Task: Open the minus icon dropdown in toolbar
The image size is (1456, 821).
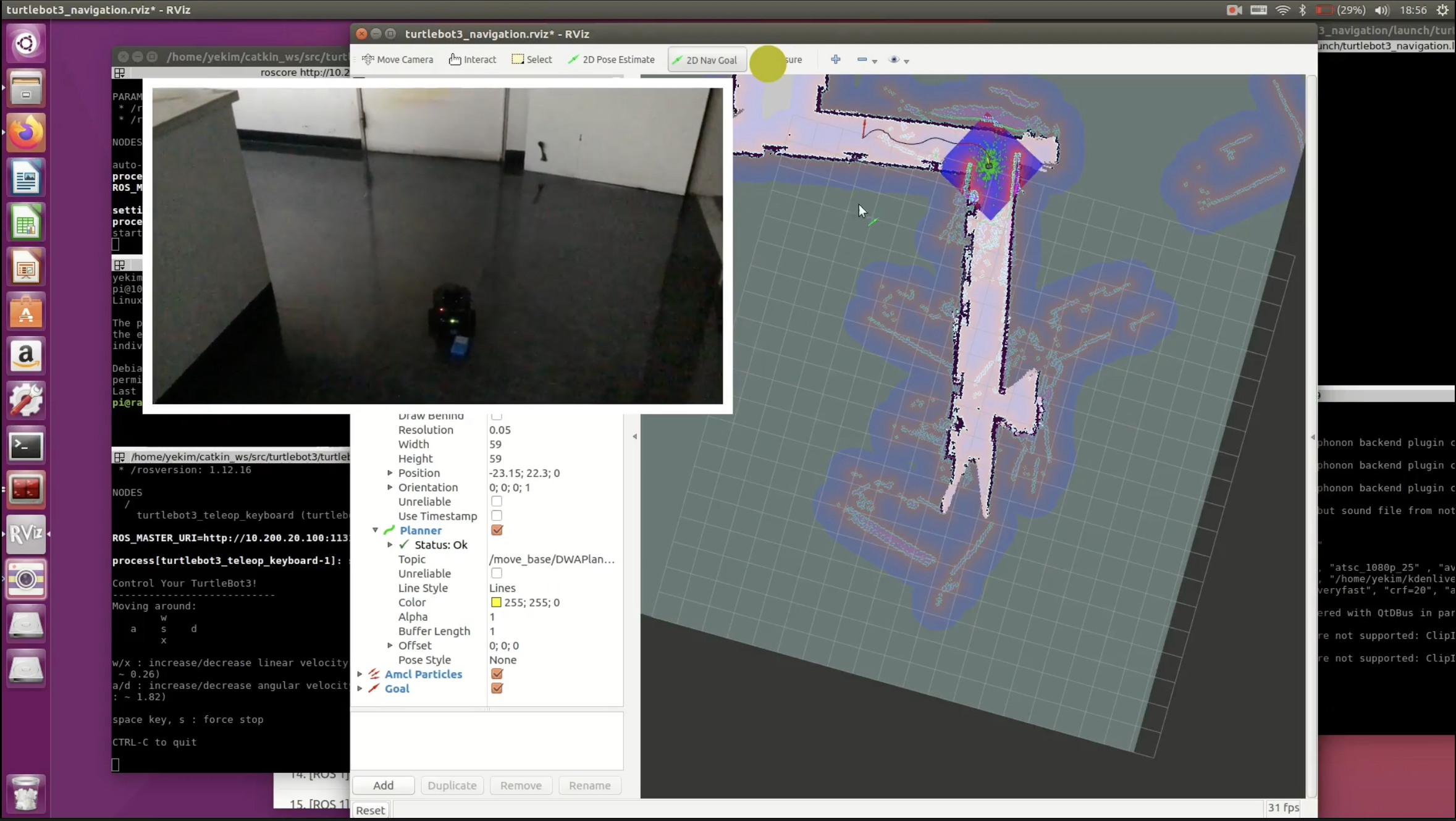Action: click(x=874, y=61)
